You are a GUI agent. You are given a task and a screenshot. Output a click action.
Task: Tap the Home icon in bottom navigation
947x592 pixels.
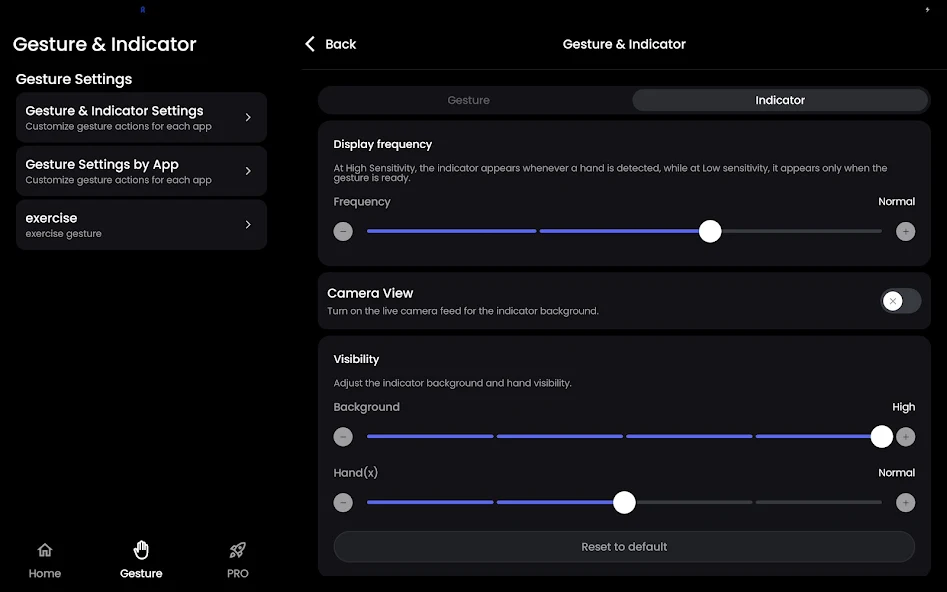point(45,550)
